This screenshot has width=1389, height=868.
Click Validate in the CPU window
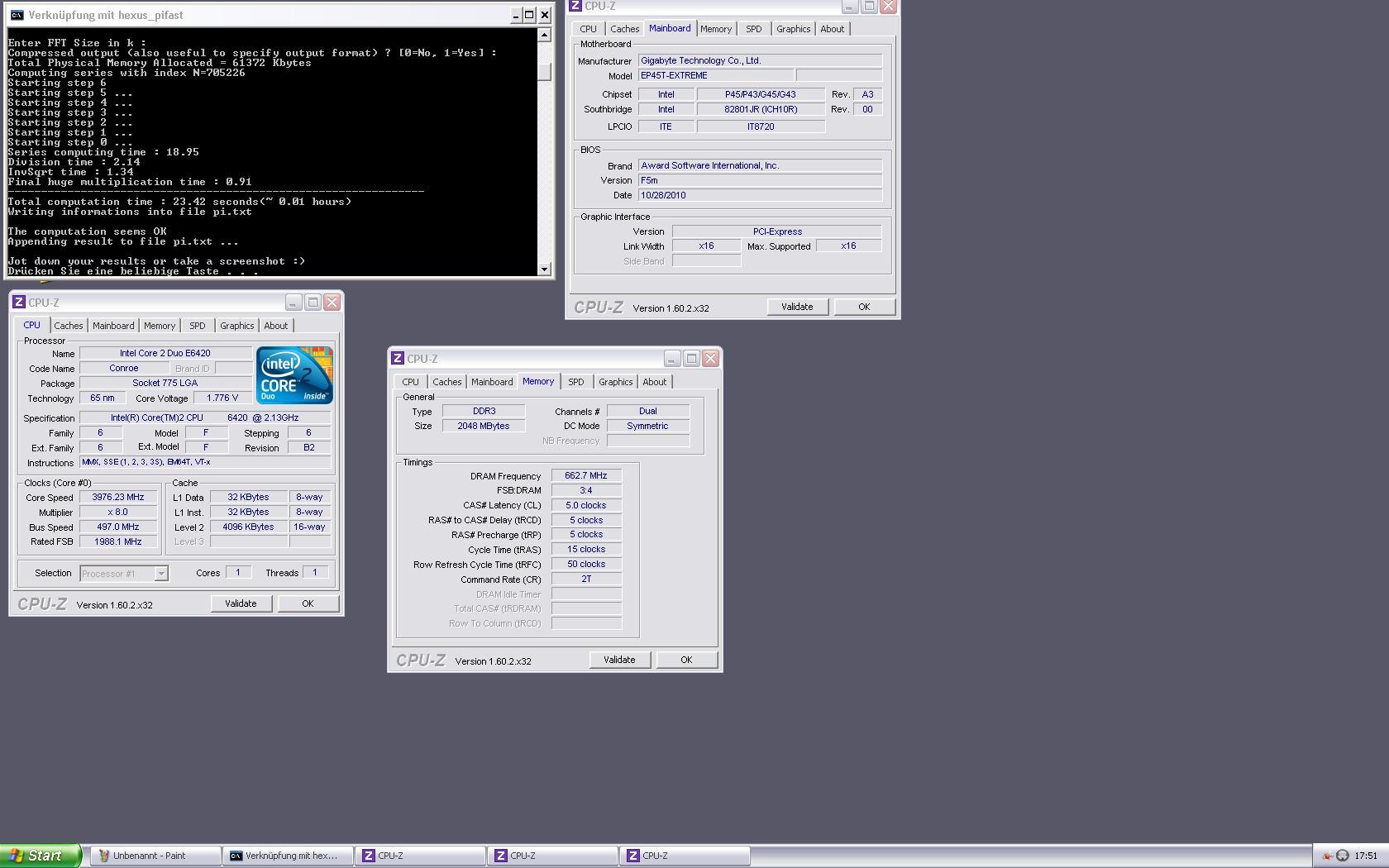(241, 603)
